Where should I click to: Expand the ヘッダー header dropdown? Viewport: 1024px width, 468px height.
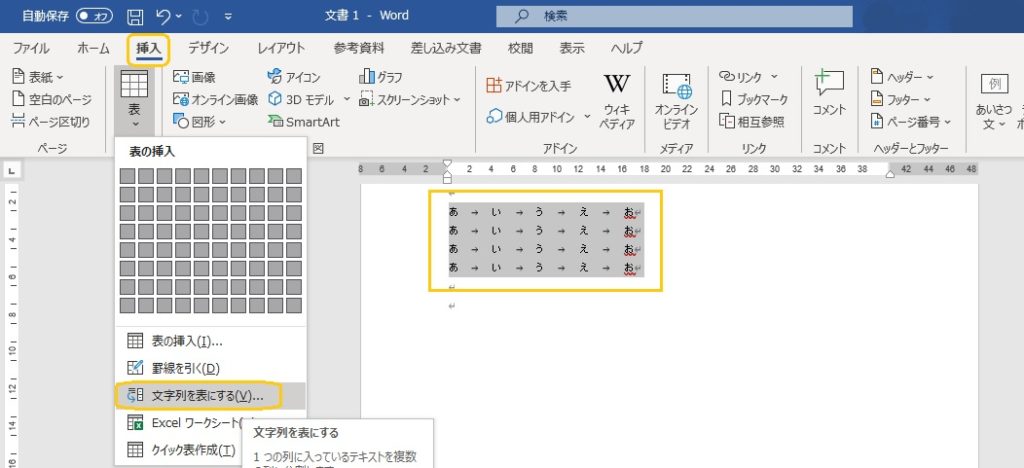tap(901, 77)
